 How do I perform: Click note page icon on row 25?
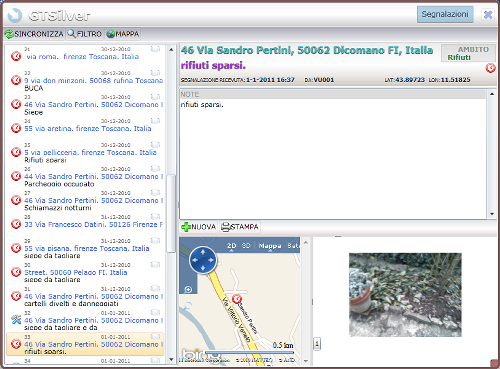click(x=155, y=145)
